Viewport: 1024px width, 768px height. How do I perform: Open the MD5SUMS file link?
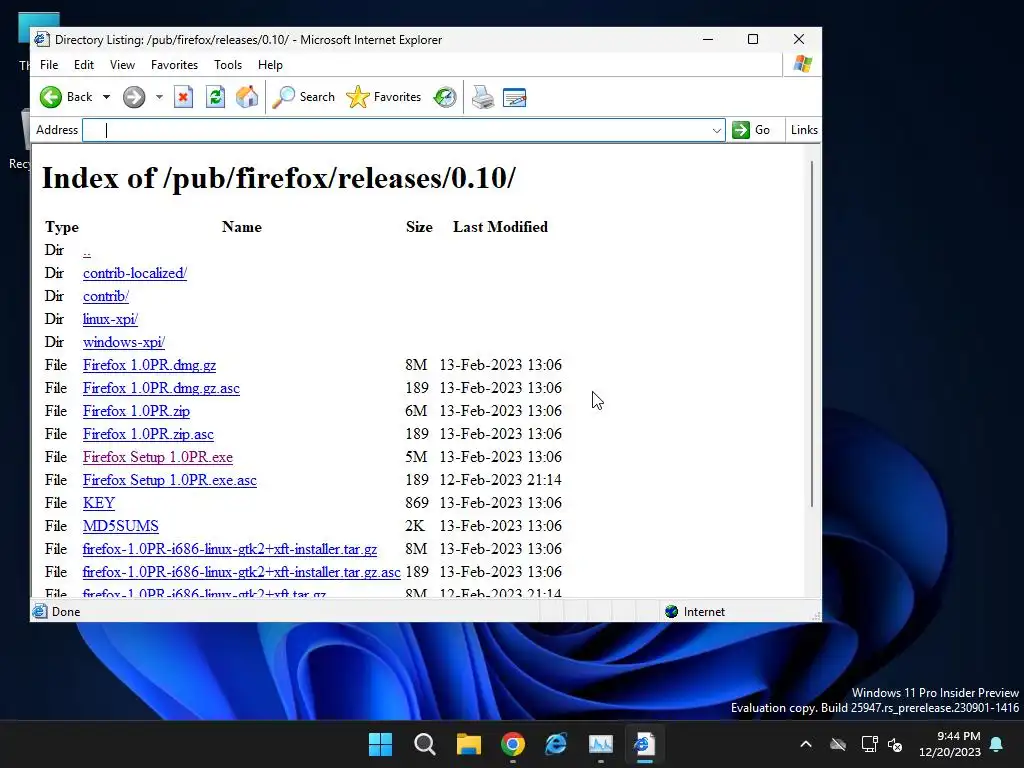coord(121,526)
